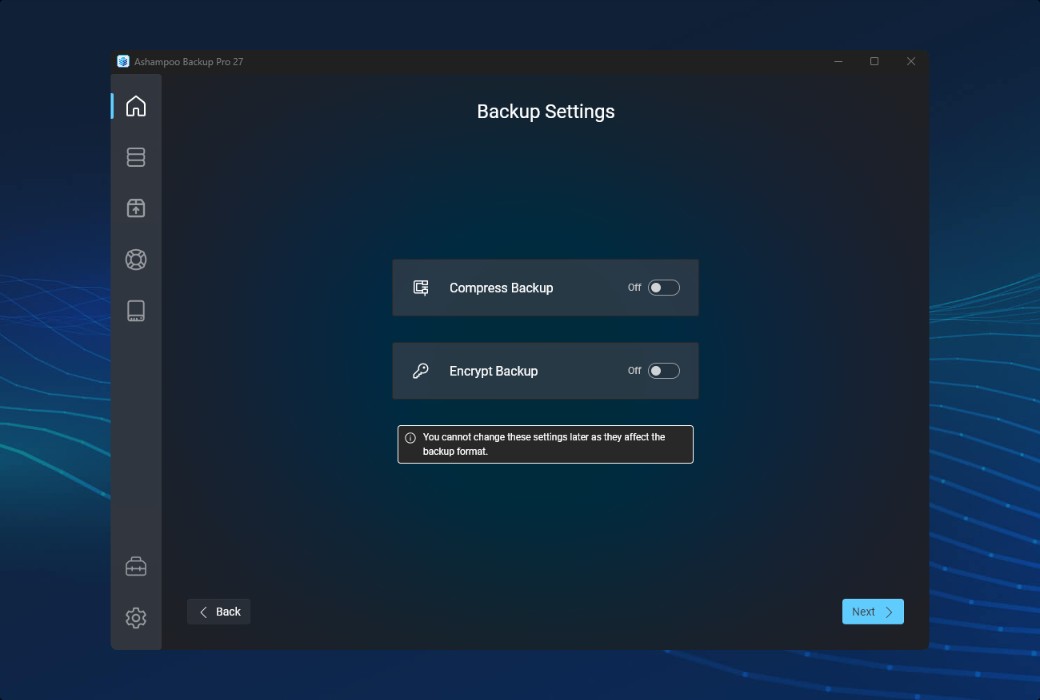
Task: Open the backup plans disk-stack icon in sidebar
Action: tap(136, 157)
